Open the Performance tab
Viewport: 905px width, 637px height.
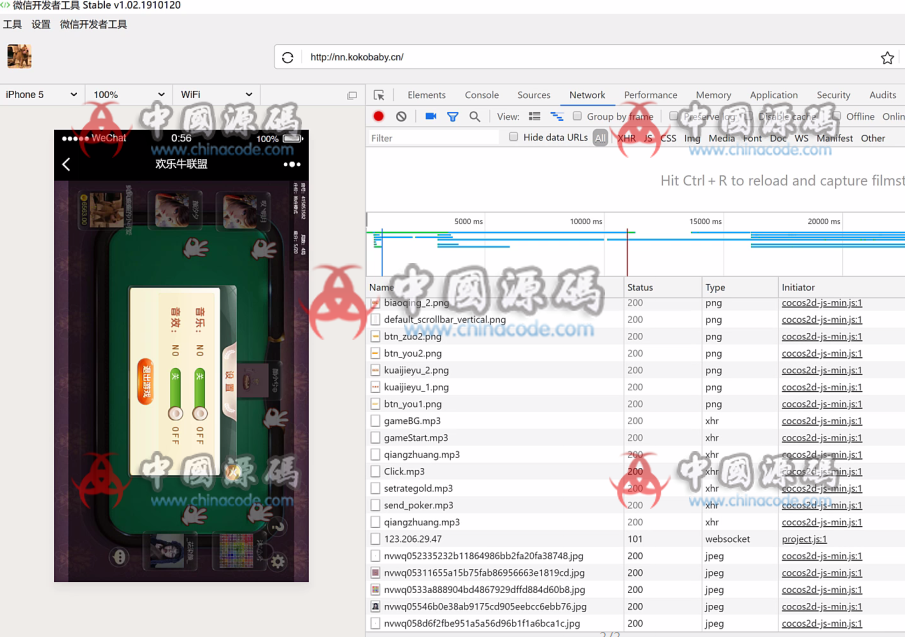click(x=650, y=95)
